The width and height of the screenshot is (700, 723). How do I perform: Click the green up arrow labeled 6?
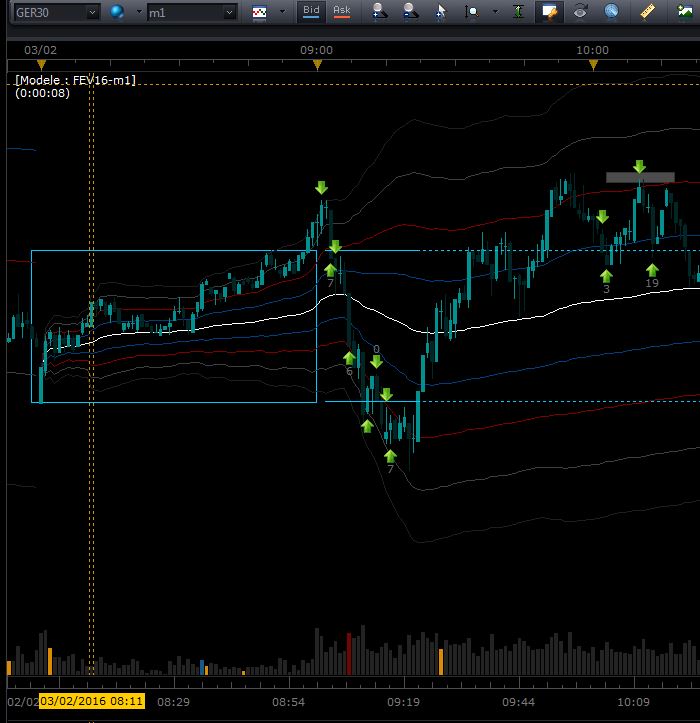pyautogui.click(x=350, y=358)
